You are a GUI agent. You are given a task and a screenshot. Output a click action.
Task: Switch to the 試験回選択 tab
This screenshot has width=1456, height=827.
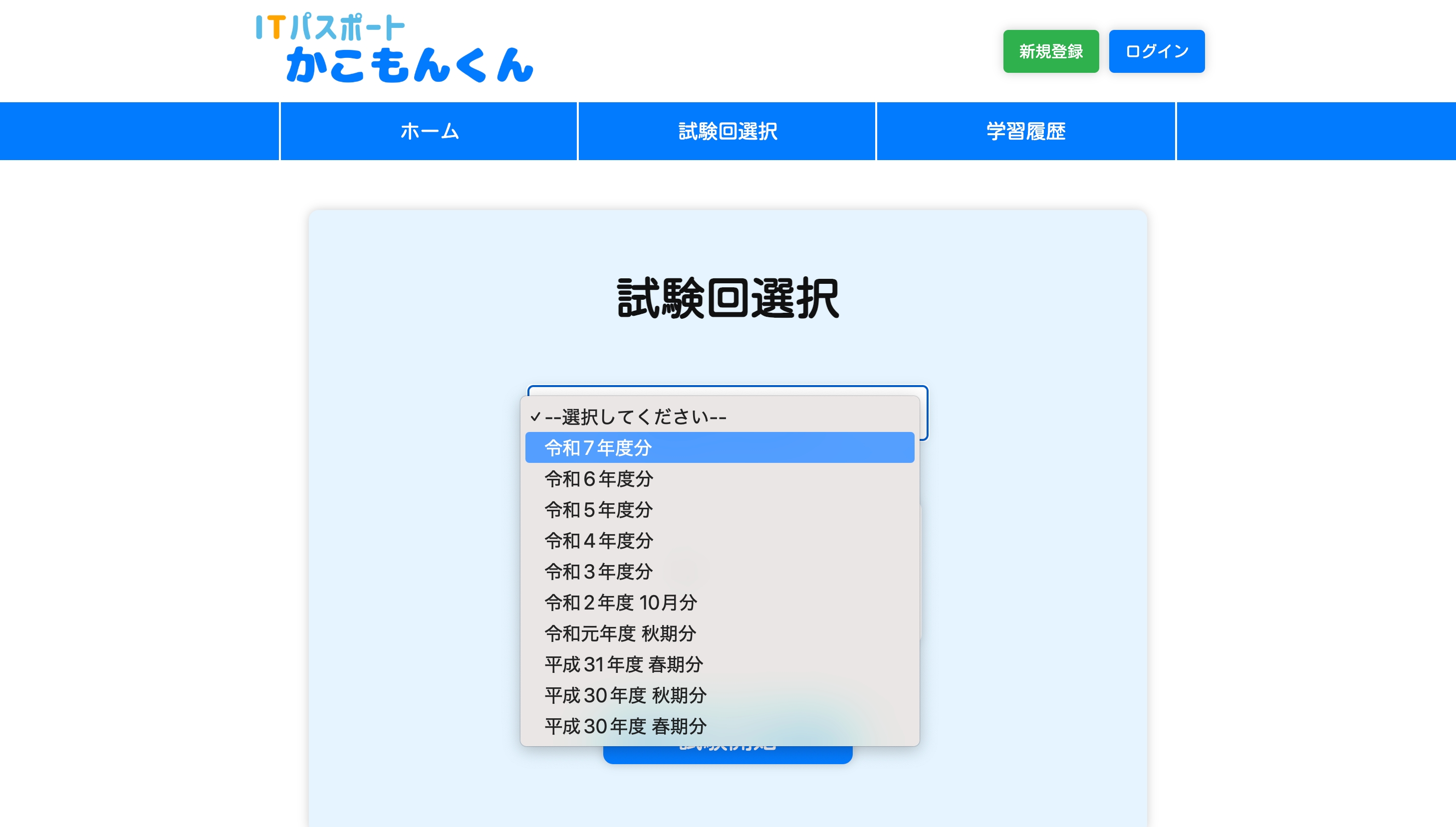(726, 131)
